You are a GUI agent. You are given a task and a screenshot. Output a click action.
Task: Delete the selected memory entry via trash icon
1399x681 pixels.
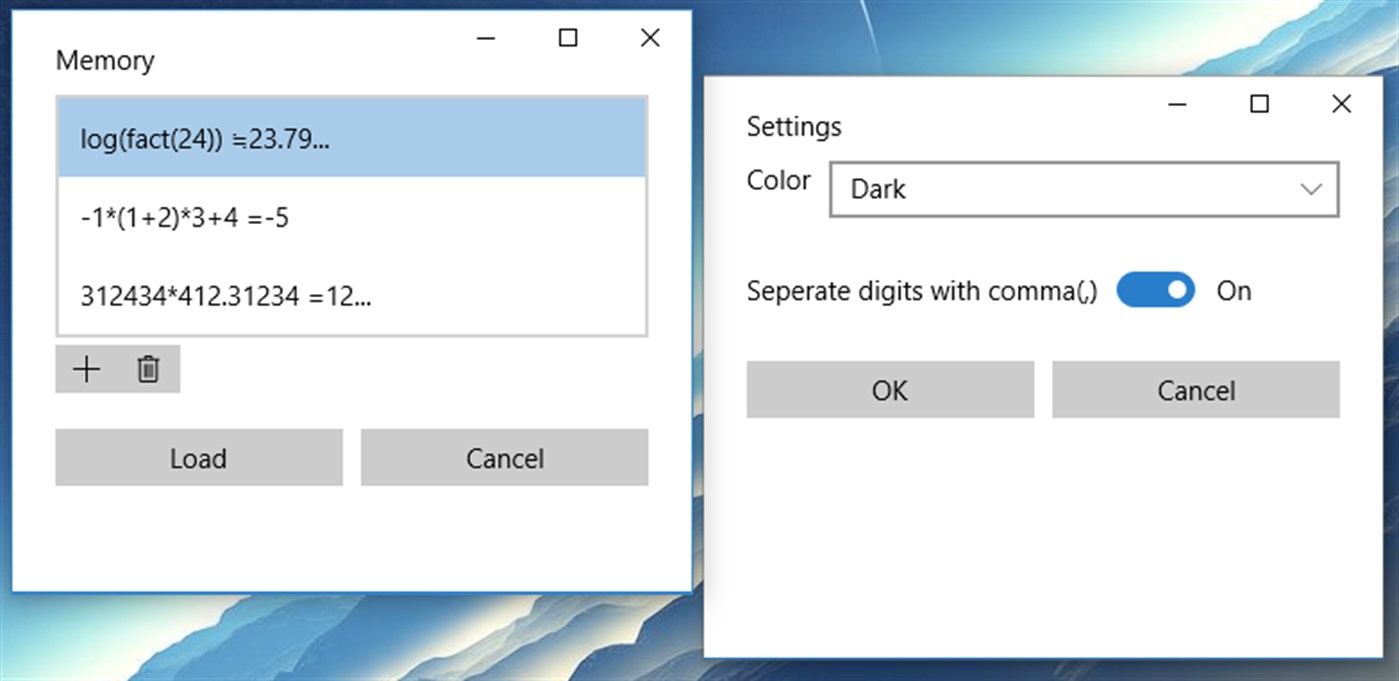(148, 368)
